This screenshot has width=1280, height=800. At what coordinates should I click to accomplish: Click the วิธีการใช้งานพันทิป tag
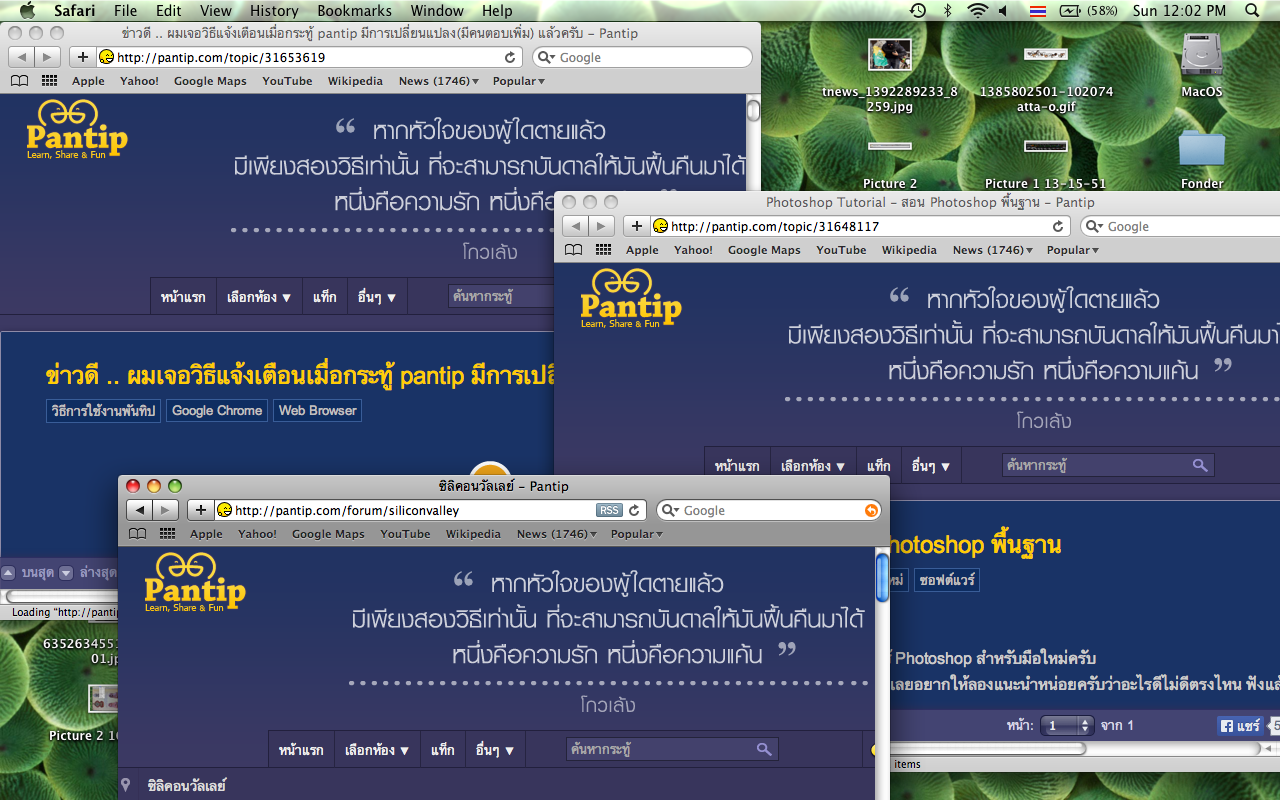[x=103, y=411]
